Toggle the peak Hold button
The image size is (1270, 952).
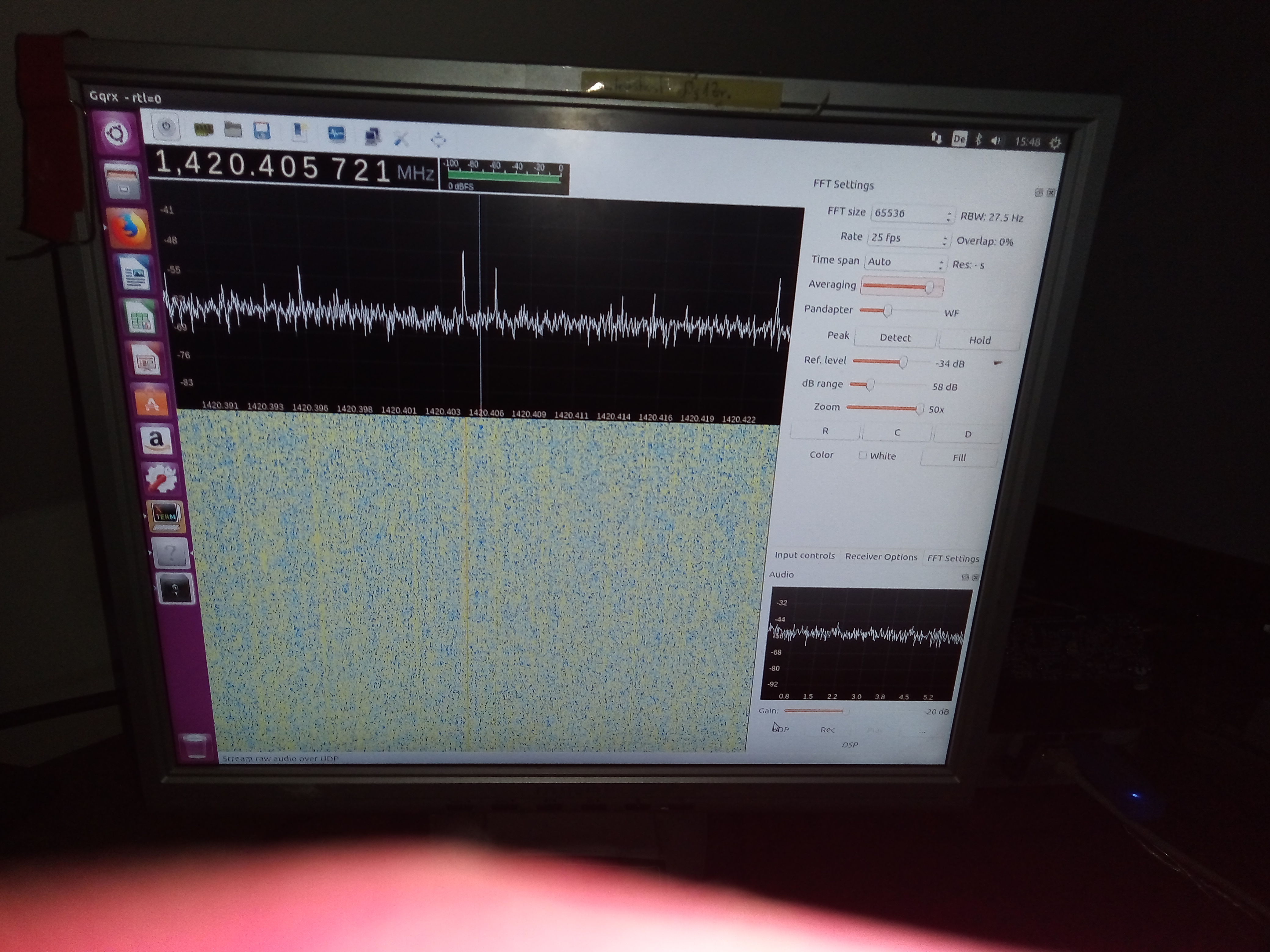tap(979, 340)
